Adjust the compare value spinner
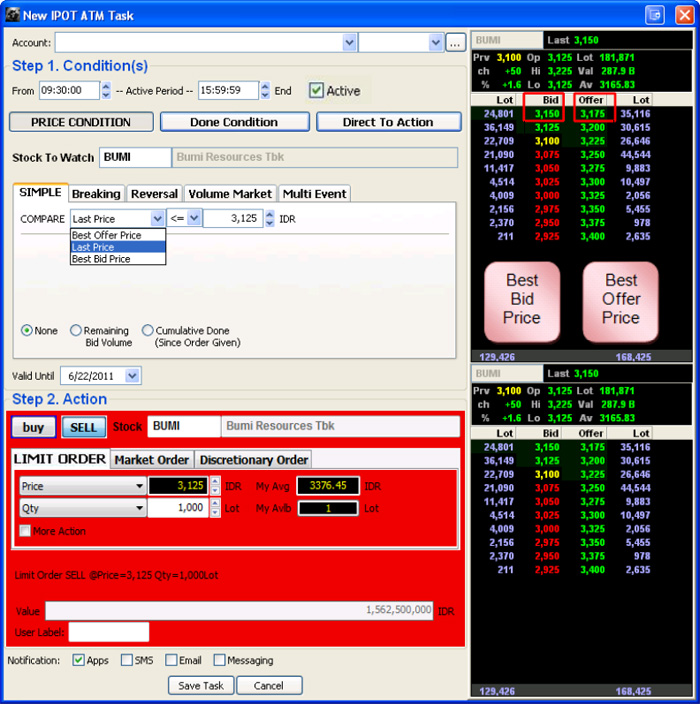Viewport: 700px width, 704px height. point(269,219)
